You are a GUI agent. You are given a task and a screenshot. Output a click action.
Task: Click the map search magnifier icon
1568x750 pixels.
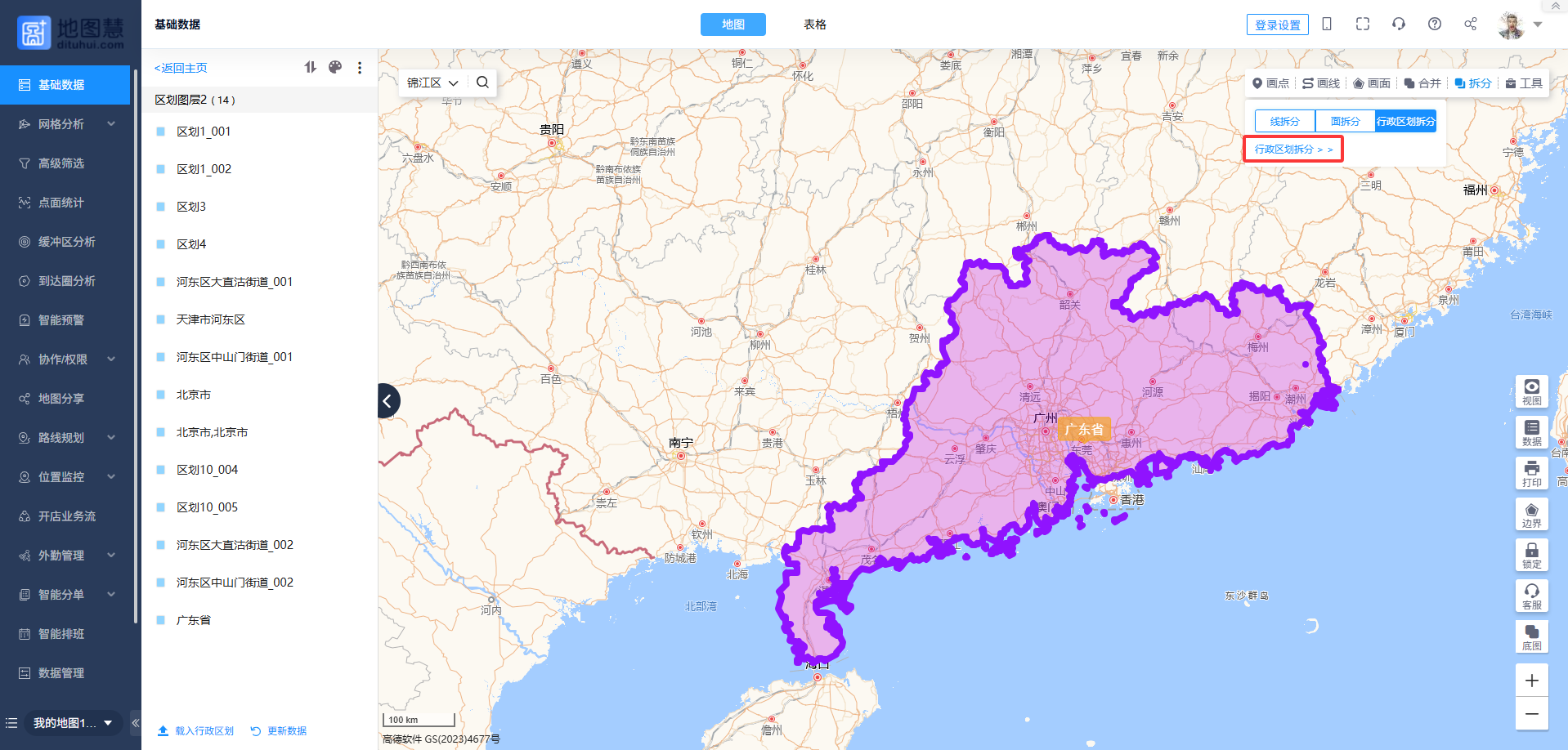pos(482,83)
